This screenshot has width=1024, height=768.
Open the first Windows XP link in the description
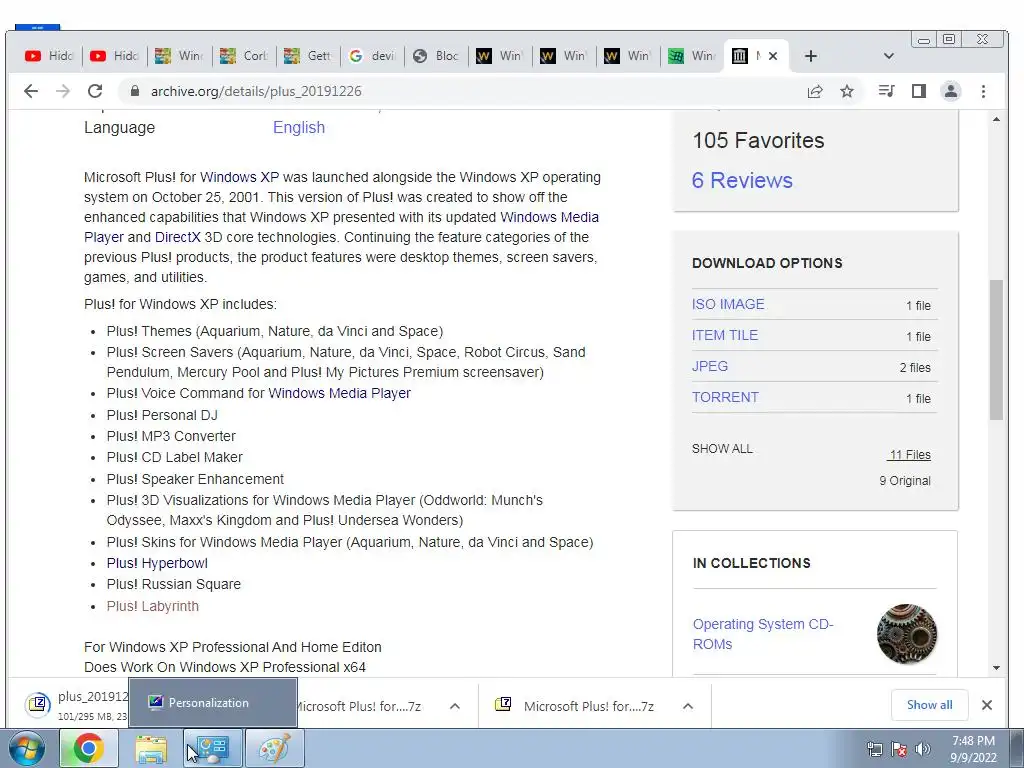tap(239, 177)
